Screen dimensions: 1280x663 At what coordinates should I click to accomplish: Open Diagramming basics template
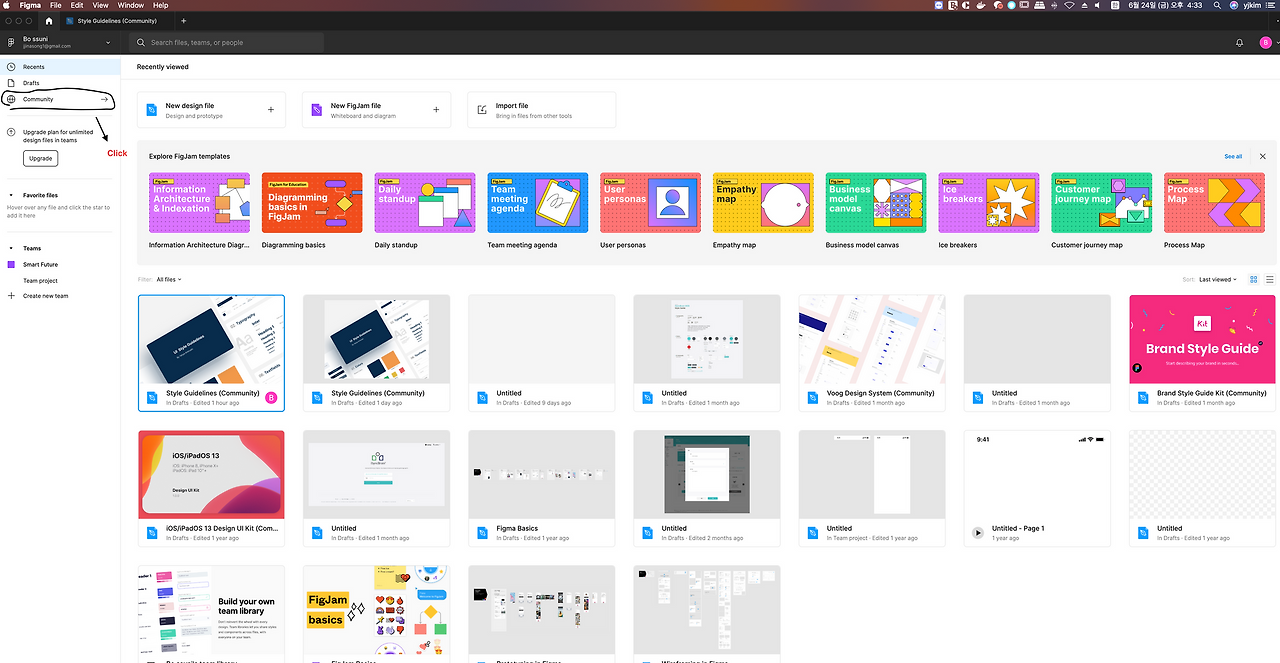tap(312, 211)
